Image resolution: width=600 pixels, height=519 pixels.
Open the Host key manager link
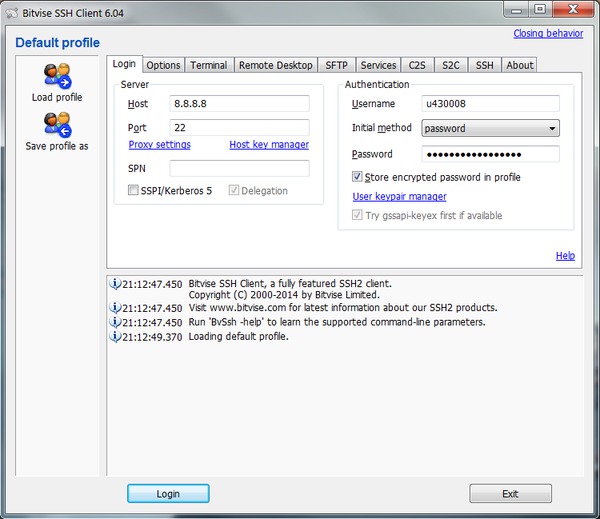click(x=269, y=145)
